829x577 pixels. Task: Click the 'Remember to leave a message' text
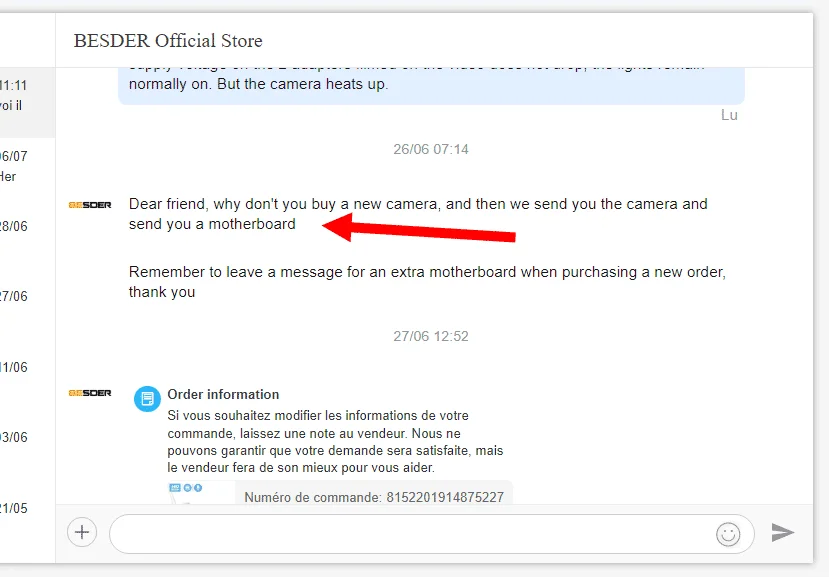(x=427, y=282)
